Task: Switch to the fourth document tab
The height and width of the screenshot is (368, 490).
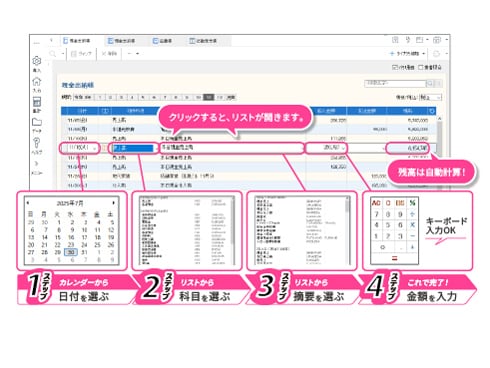Action: tap(203, 41)
